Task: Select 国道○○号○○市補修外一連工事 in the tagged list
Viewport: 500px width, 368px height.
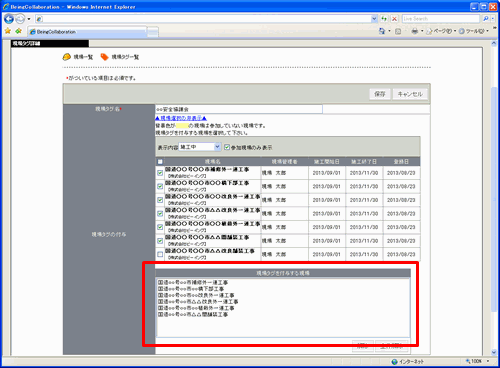Action: 193,282
